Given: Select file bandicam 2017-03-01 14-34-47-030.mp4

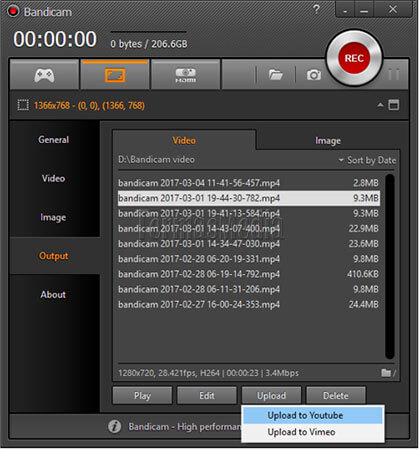Looking at the screenshot, I should [249, 244].
